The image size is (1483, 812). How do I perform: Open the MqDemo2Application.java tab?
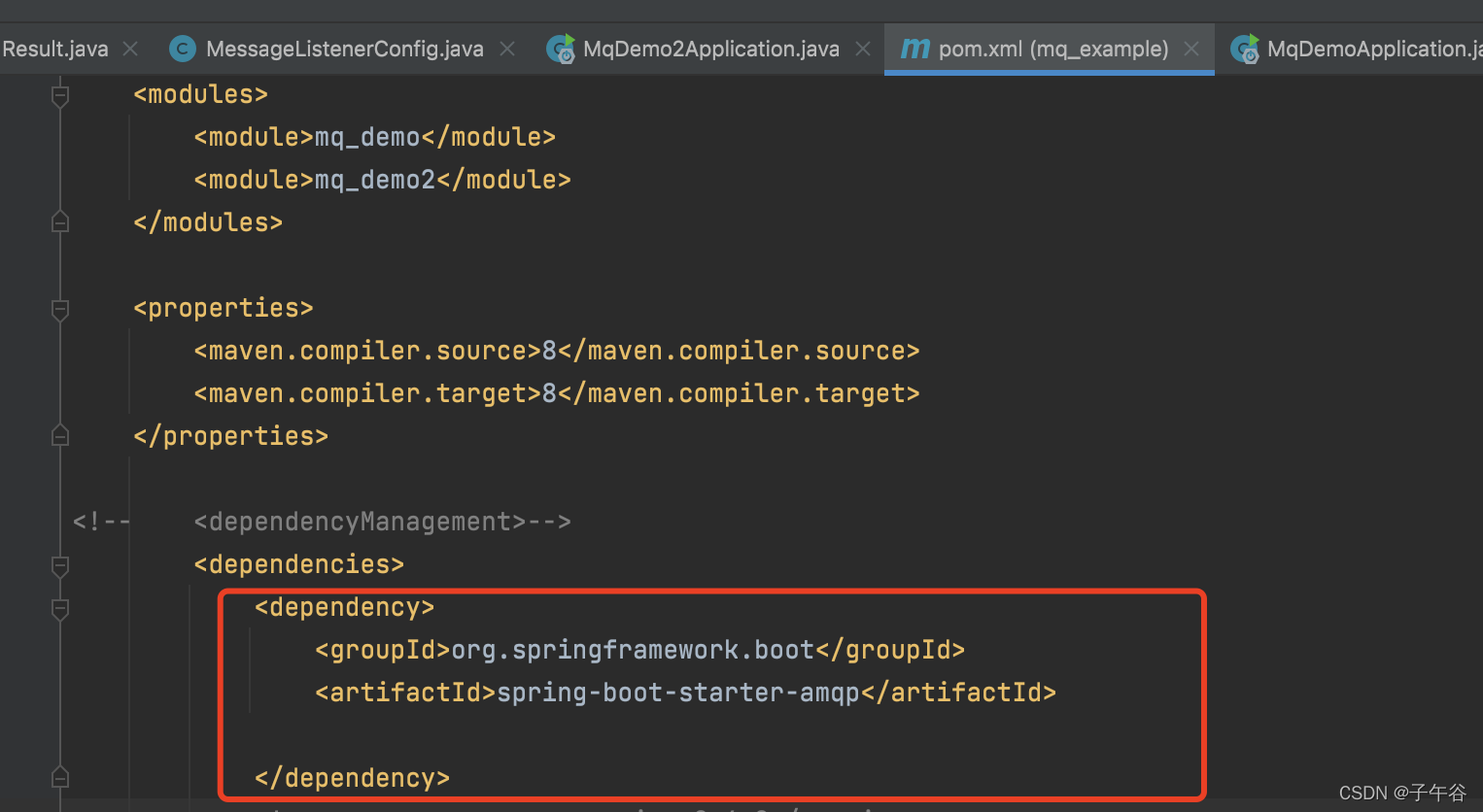(x=709, y=49)
